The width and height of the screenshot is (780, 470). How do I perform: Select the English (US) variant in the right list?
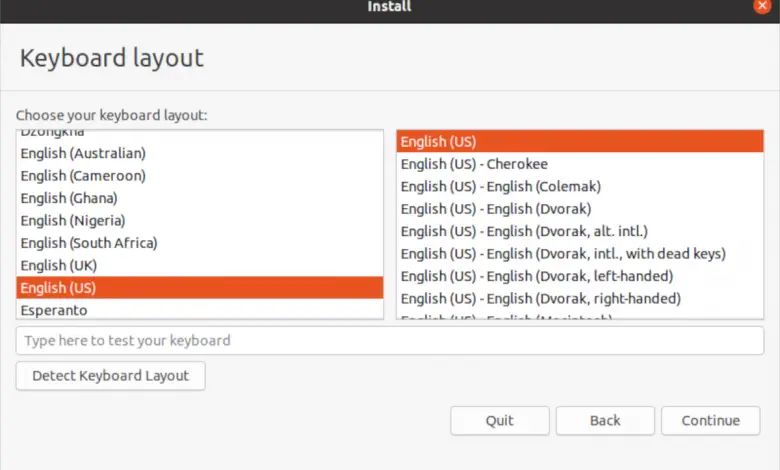click(438, 142)
